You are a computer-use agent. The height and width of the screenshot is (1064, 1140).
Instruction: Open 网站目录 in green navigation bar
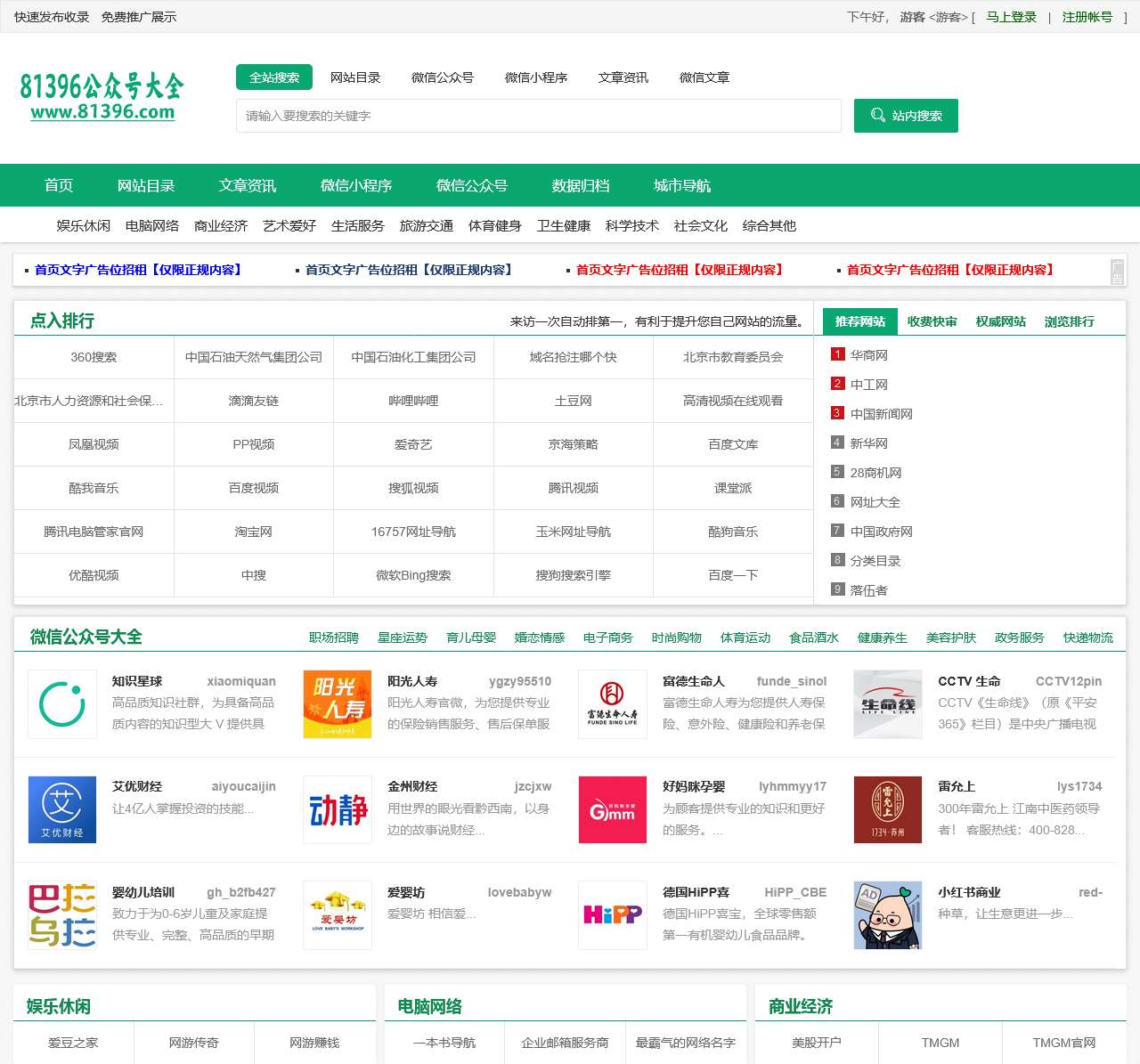146,185
